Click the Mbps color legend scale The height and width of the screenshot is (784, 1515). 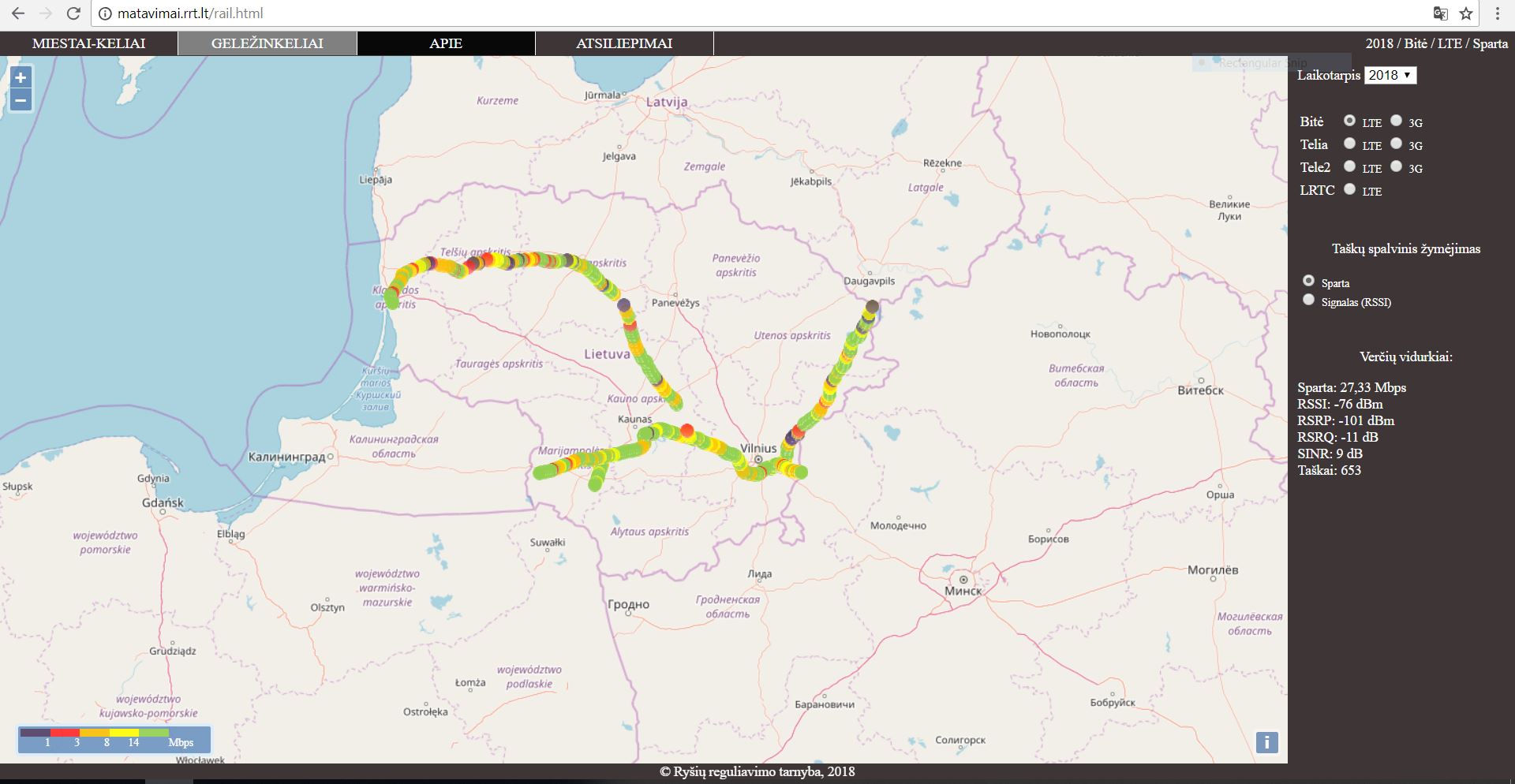[114, 739]
